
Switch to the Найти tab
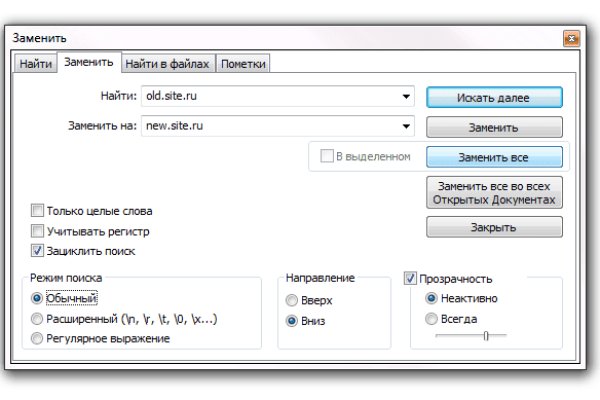[x=35, y=64]
